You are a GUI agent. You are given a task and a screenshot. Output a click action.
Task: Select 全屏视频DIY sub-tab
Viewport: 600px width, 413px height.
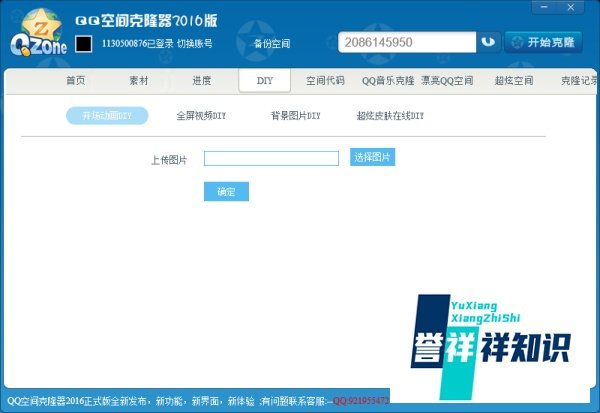(x=201, y=116)
